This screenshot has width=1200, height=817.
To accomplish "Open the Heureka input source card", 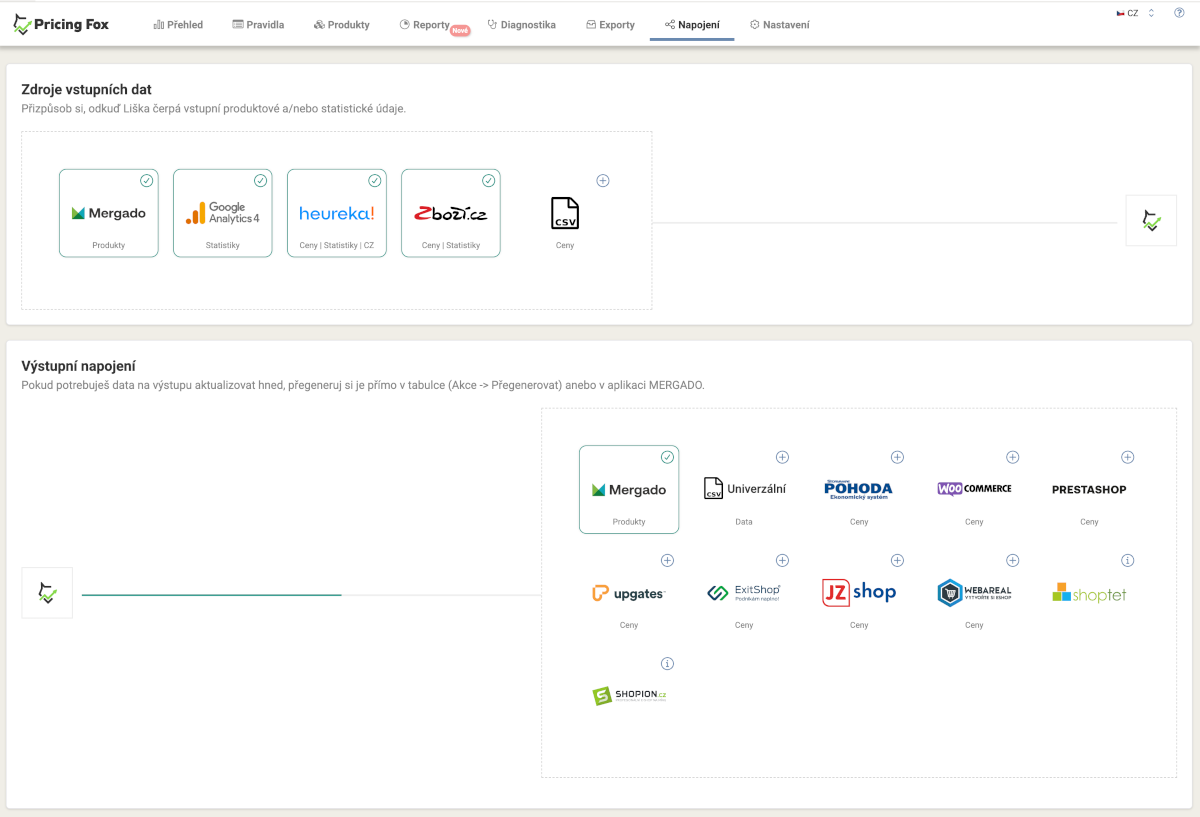I will (x=336, y=213).
